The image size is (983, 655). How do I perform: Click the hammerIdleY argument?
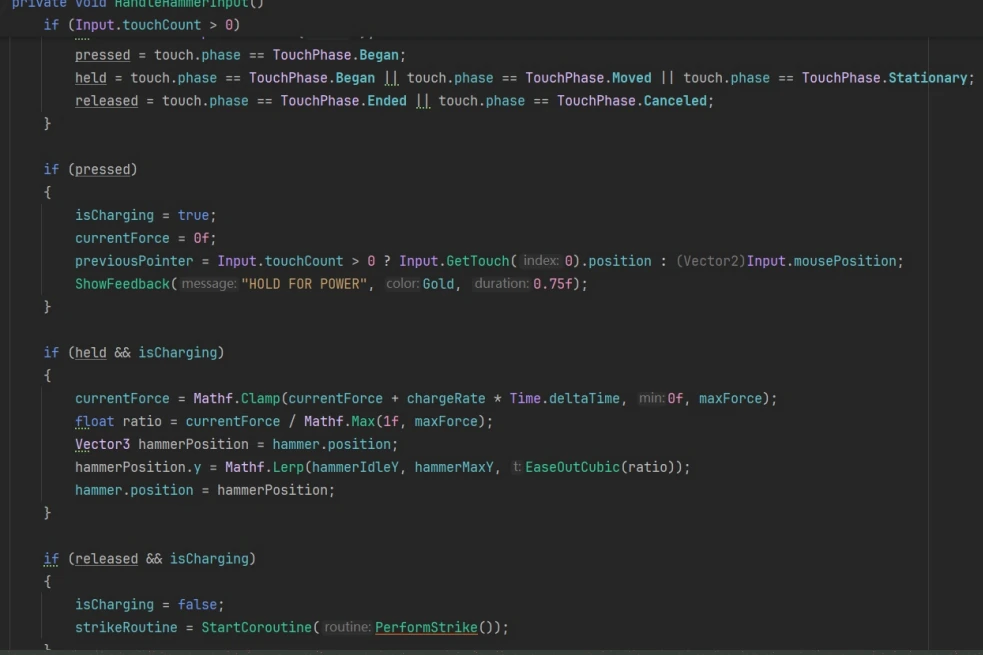[x=355, y=467]
